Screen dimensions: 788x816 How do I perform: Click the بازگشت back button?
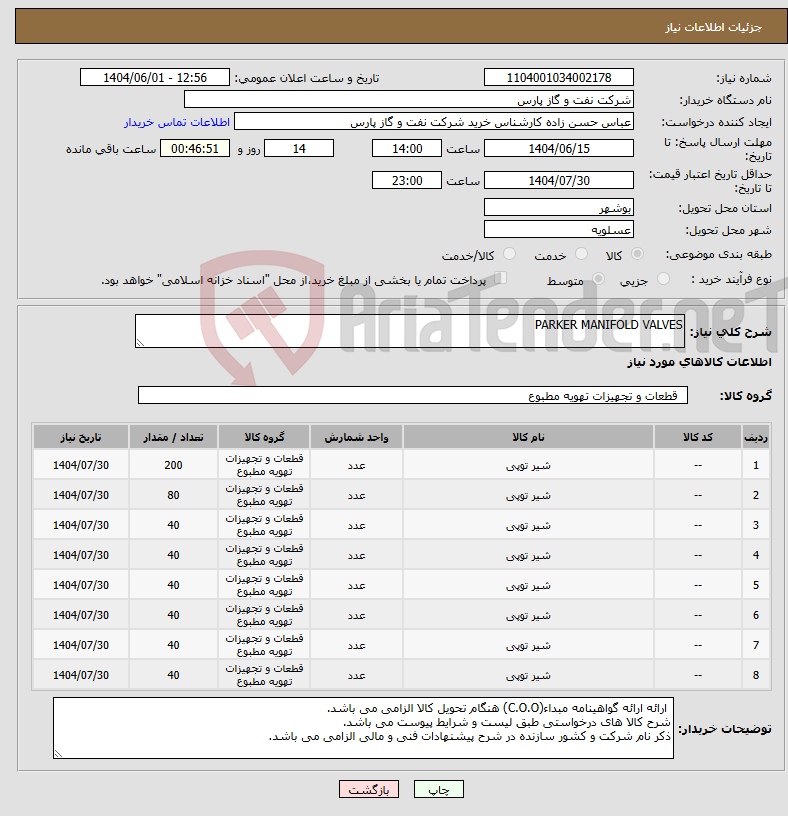tap(368, 789)
